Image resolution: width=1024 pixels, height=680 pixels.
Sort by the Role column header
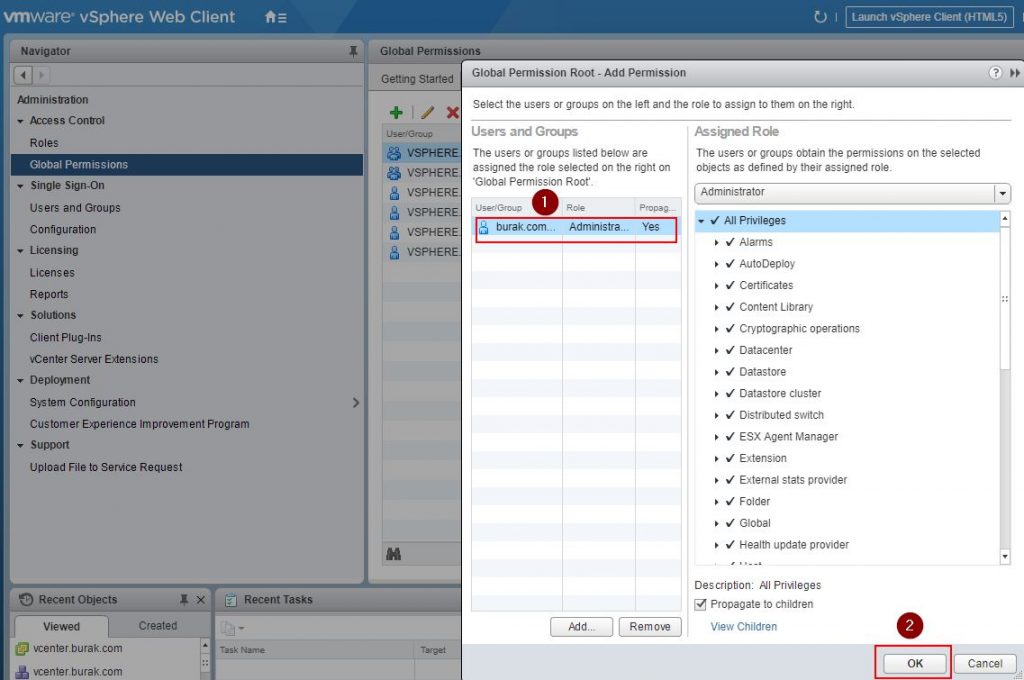(x=598, y=208)
